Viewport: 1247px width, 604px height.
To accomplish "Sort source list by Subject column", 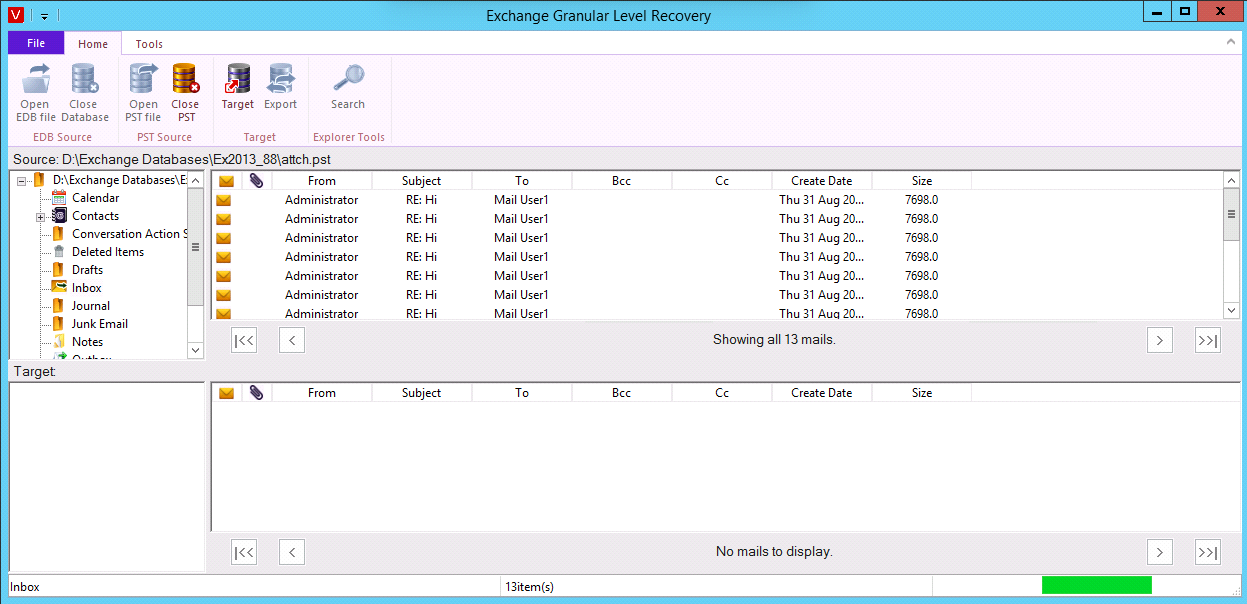I will pos(422,181).
